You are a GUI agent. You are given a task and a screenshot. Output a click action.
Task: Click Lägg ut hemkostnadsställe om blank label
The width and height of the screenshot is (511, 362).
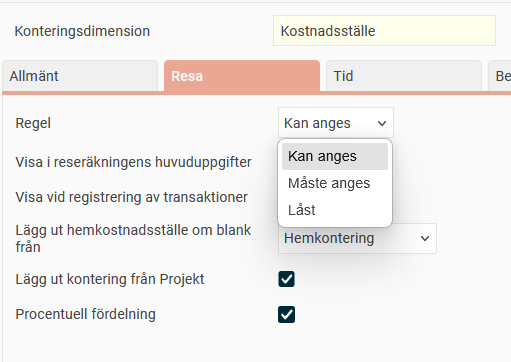(133, 238)
